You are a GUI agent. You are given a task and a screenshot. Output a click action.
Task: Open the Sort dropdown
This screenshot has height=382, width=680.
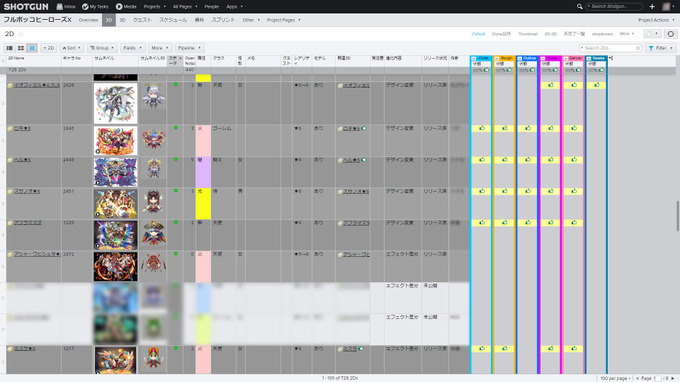[72, 48]
